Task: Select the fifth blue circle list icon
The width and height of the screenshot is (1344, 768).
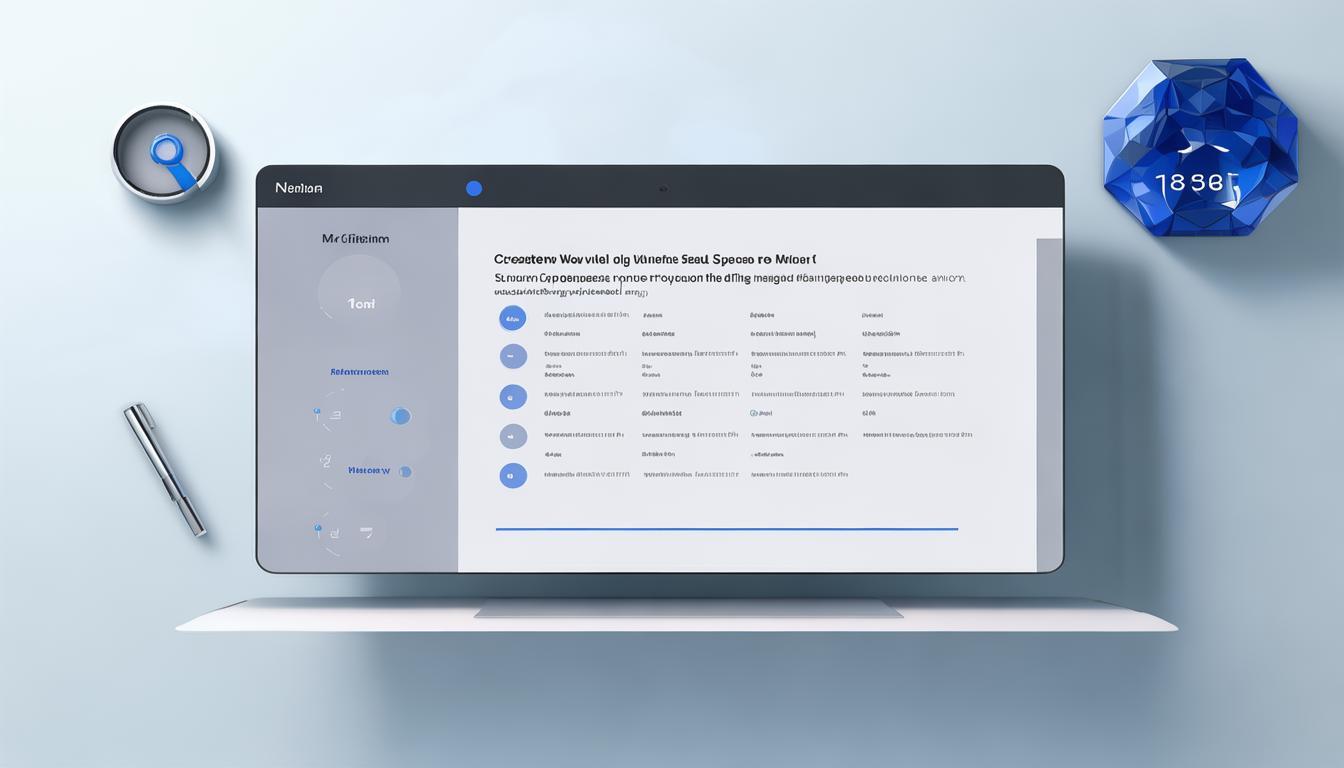Action: click(x=512, y=476)
